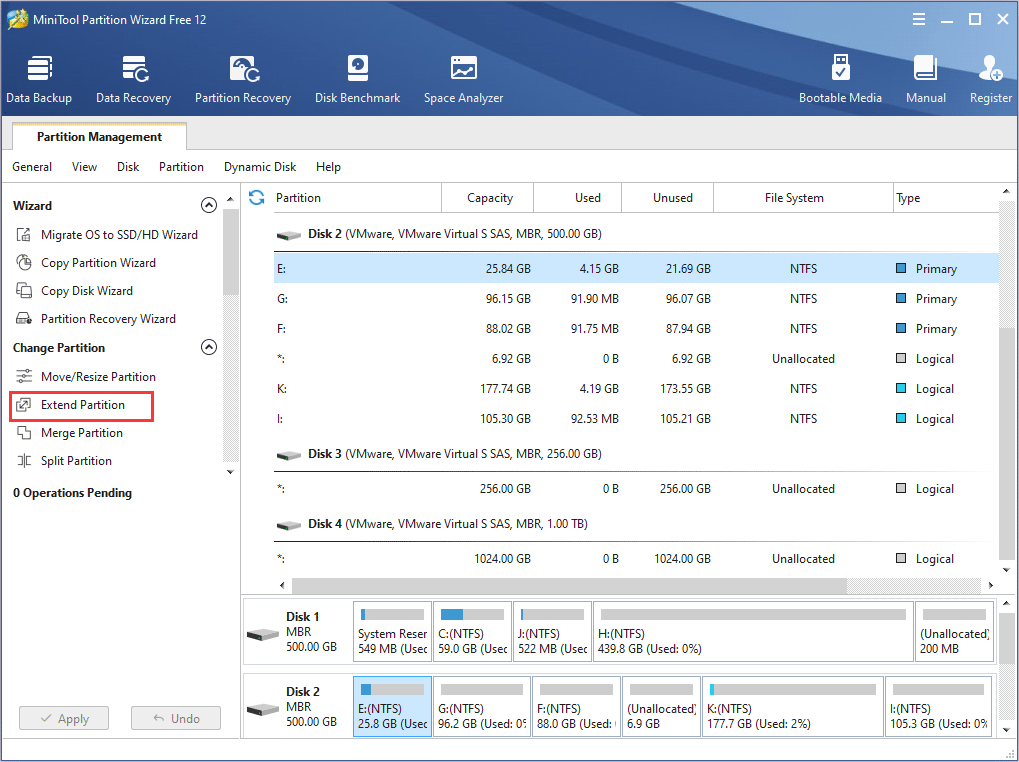
Task: Click the Split Partition icon
Action: [23, 461]
